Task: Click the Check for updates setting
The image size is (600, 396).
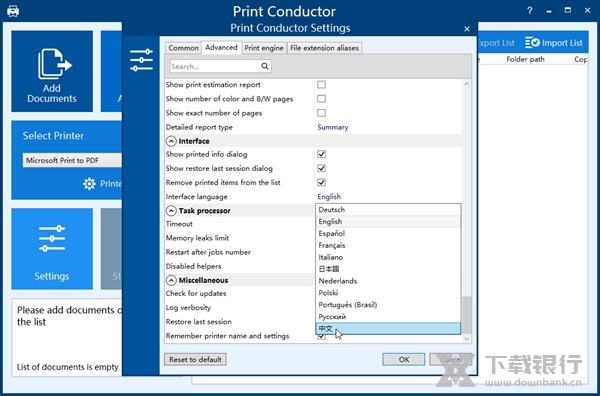Action: point(196,293)
